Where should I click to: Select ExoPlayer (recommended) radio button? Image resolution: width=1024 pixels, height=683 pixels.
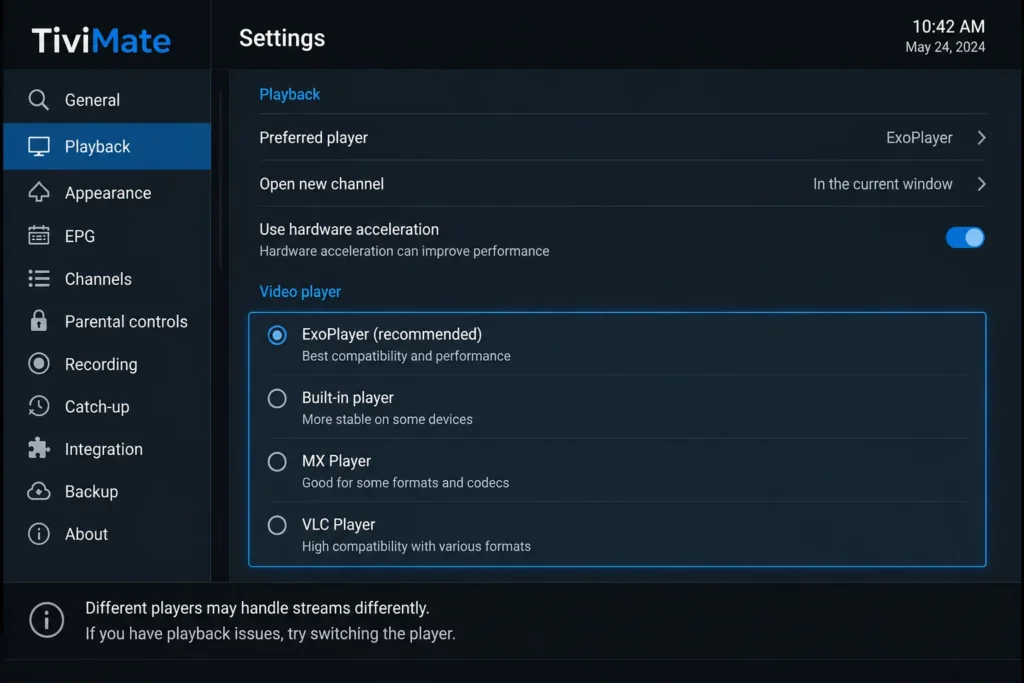click(x=277, y=335)
